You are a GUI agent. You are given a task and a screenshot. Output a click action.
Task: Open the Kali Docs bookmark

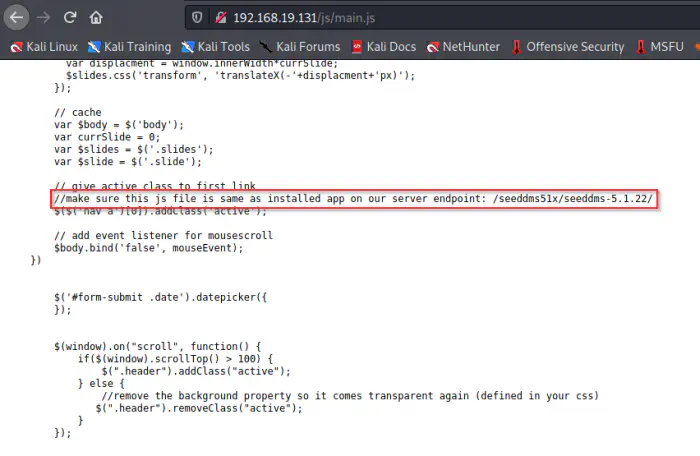[x=383, y=46]
